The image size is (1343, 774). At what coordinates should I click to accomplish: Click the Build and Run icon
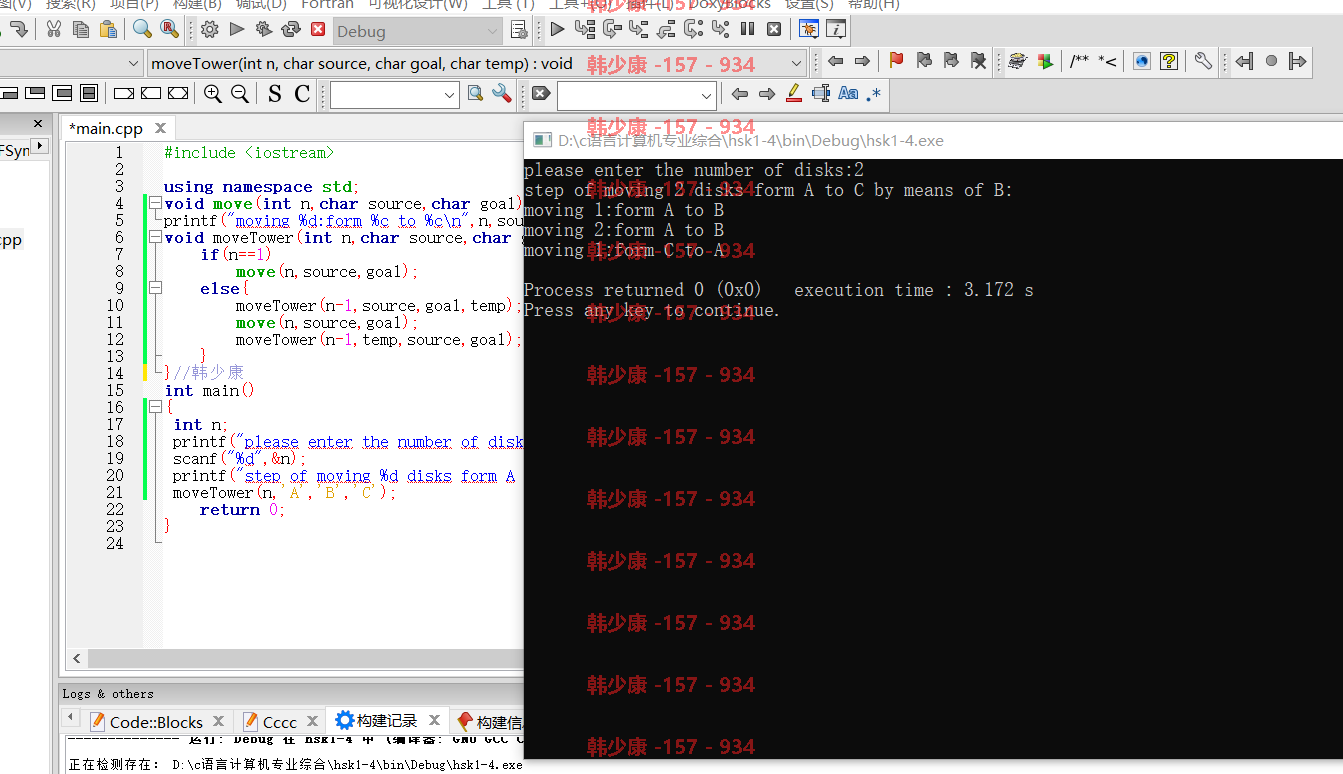click(264, 29)
